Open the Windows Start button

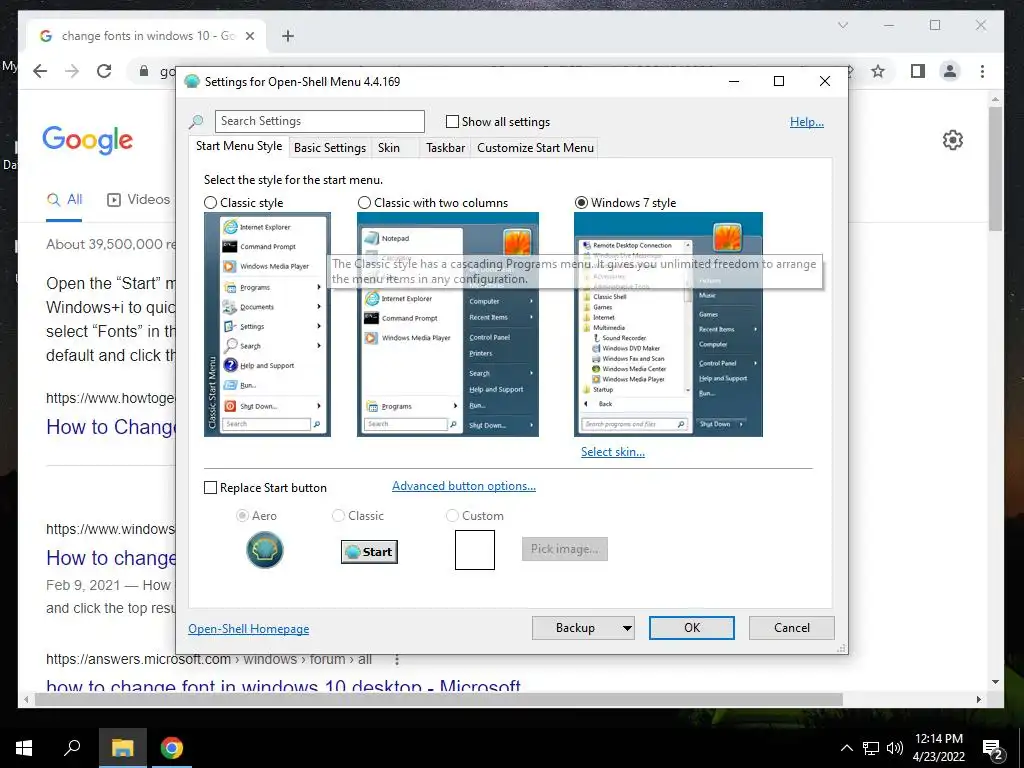tap(24, 748)
